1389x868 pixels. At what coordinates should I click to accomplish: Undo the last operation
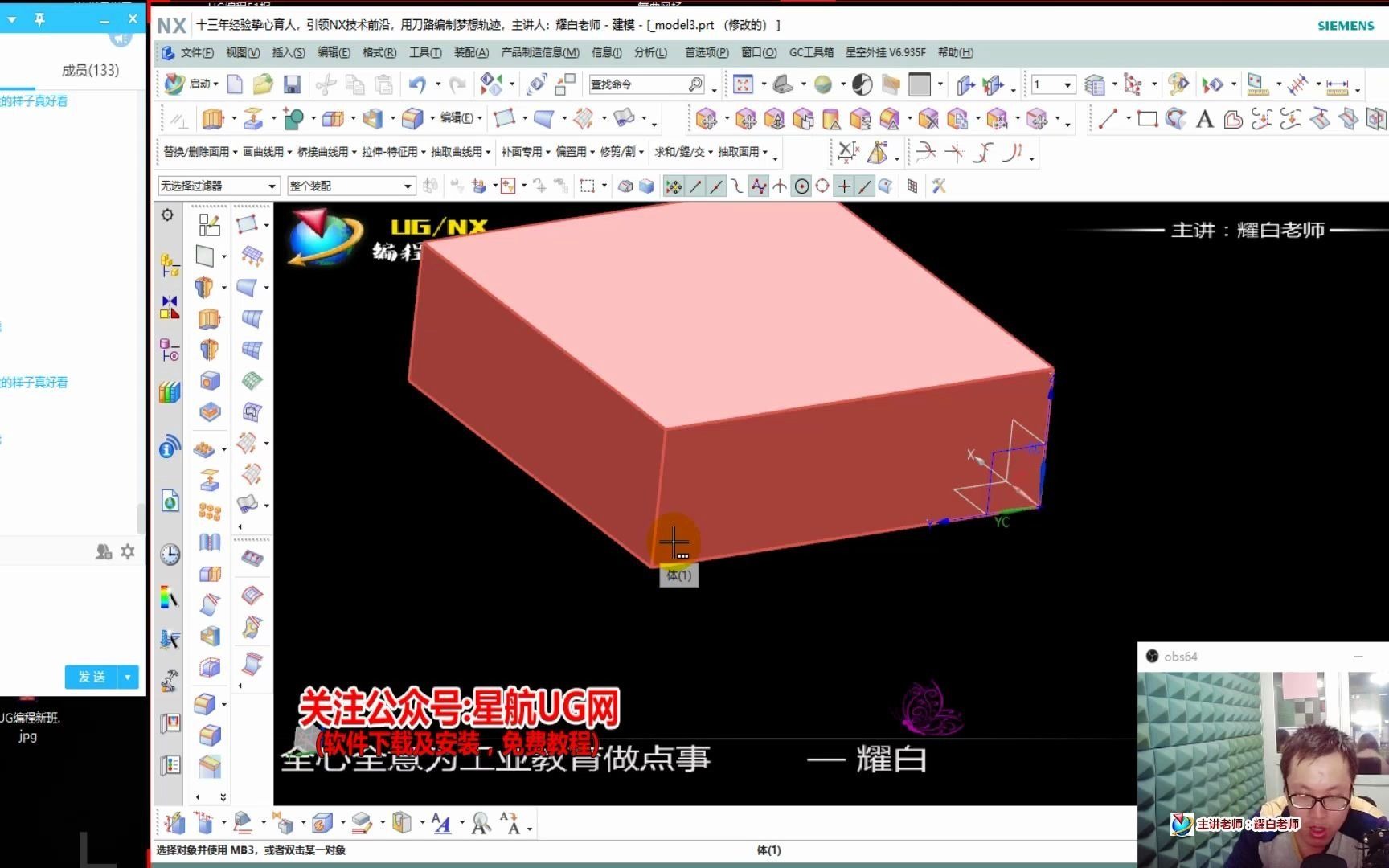(x=416, y=84)
